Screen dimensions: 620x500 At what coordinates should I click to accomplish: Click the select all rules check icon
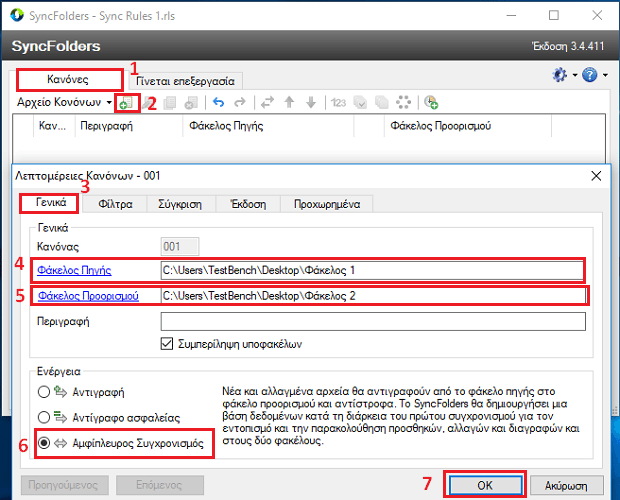[x=360, y=102]
